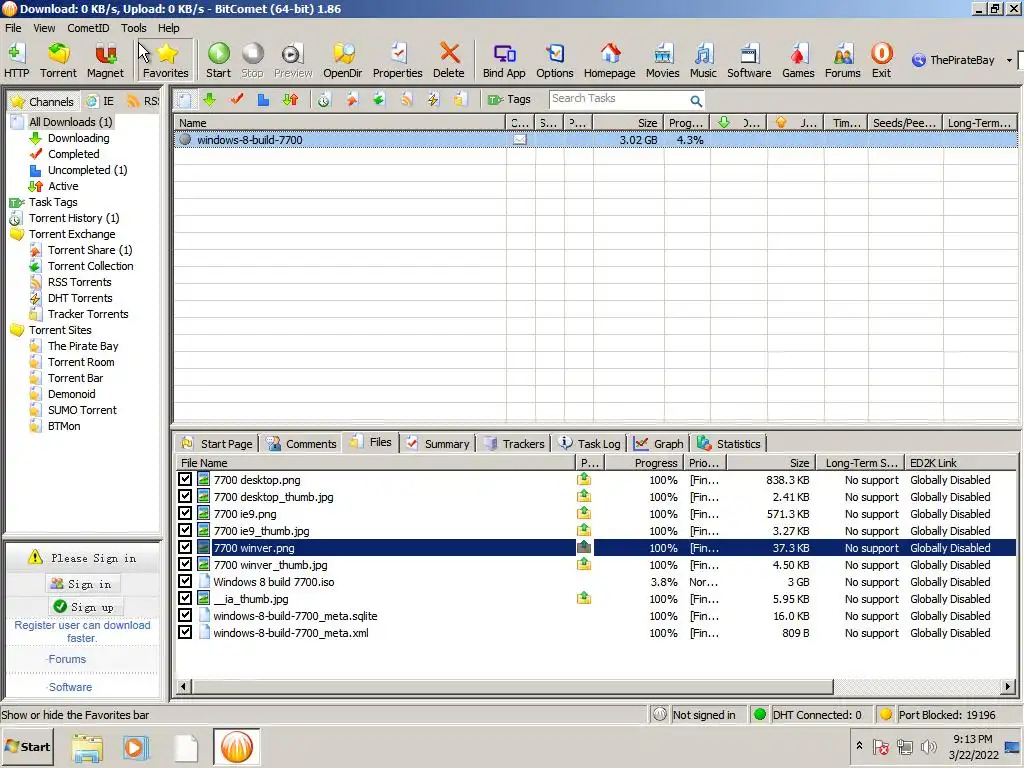This screenshot has width=1024, height=768.
Task: Switch to the Task Log tab
Action: click(x=590, y=443)
